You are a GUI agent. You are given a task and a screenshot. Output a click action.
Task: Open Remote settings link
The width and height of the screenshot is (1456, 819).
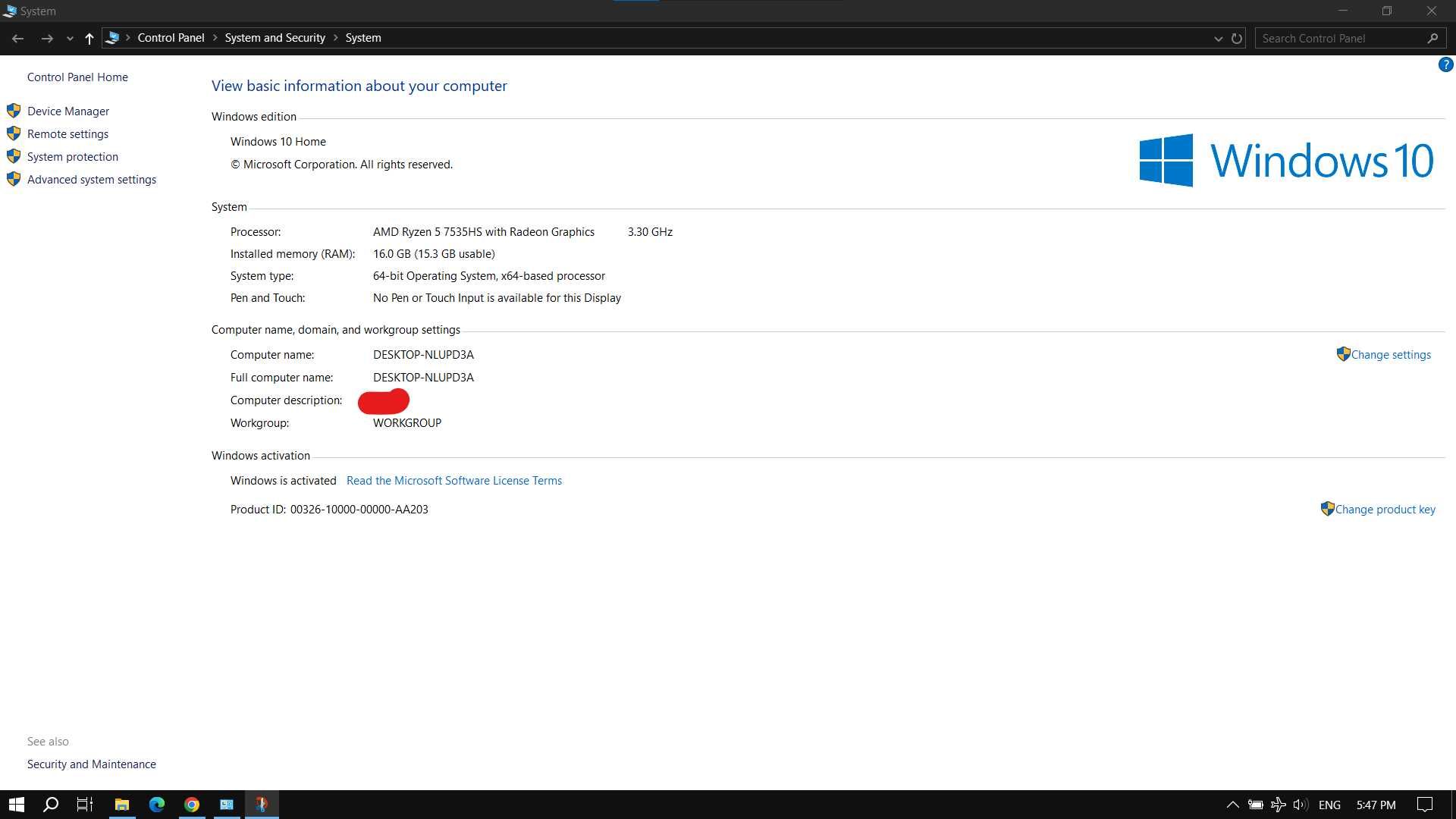click(67, 134)
